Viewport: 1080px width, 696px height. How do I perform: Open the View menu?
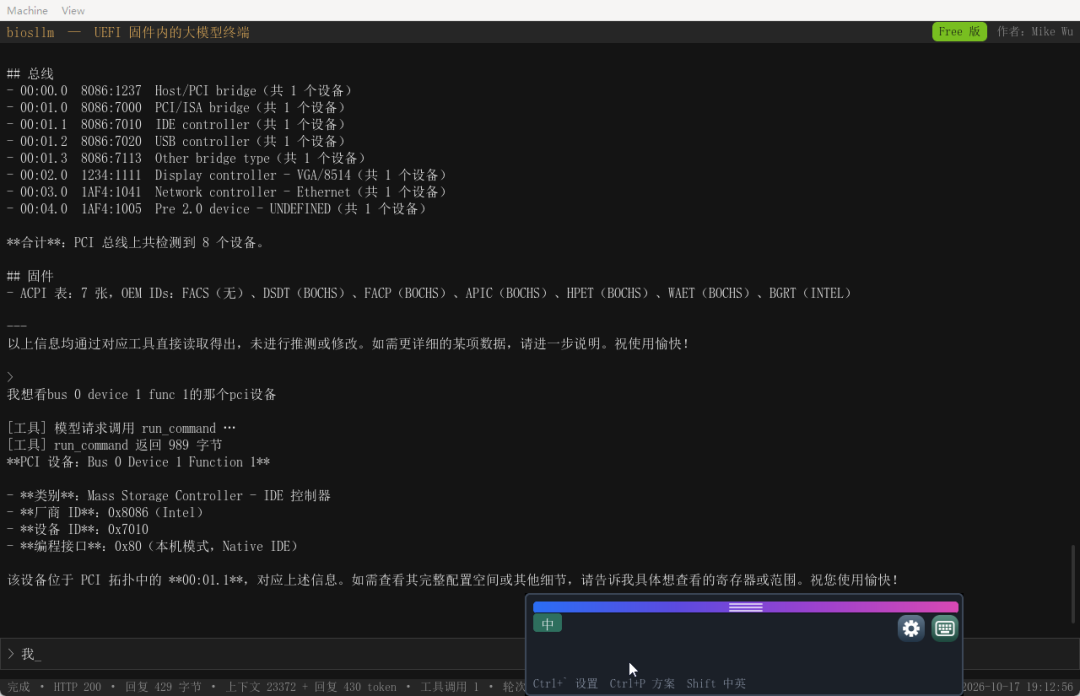coord(73,10)
